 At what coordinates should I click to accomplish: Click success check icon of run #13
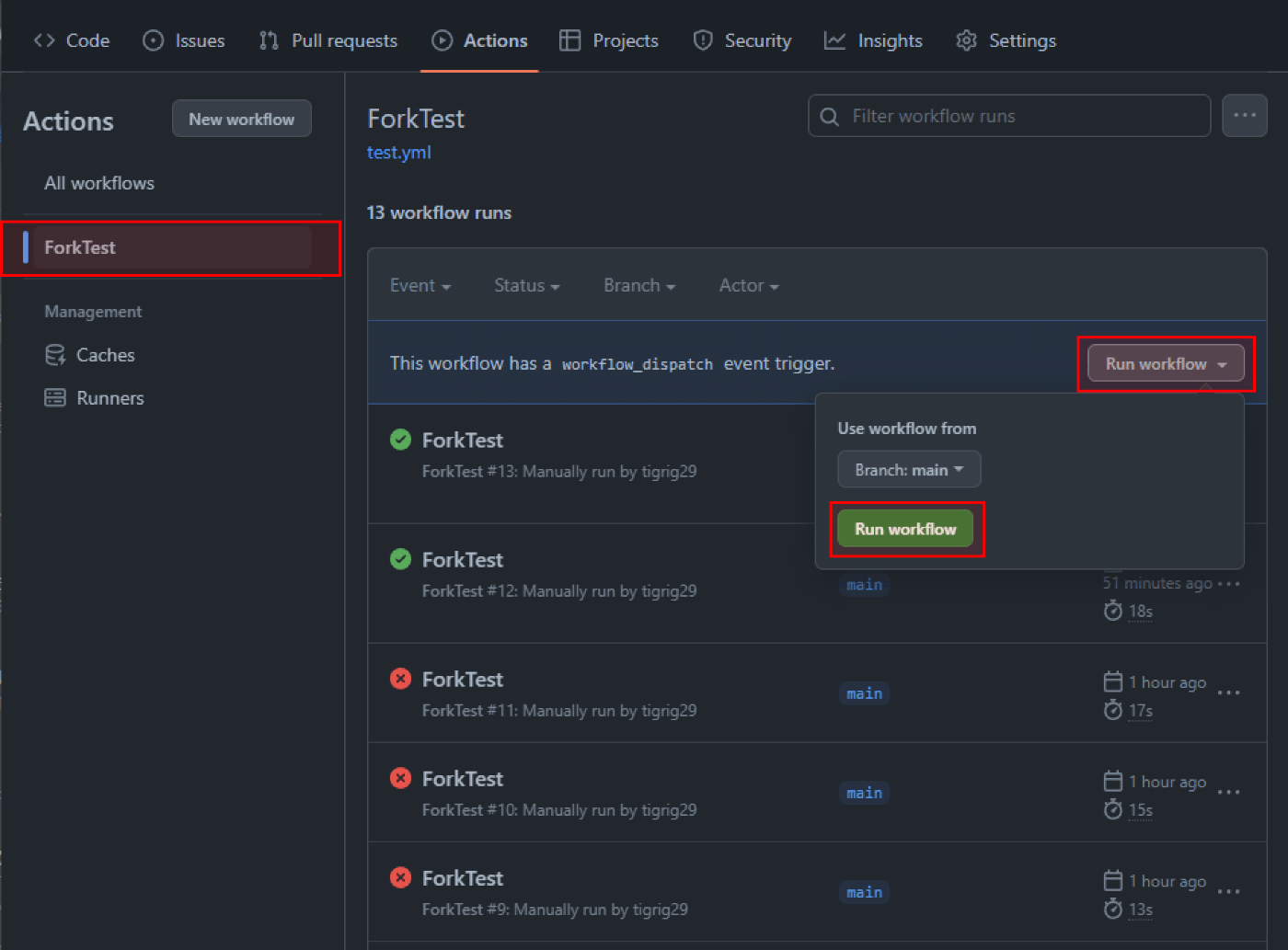(400, 440)
